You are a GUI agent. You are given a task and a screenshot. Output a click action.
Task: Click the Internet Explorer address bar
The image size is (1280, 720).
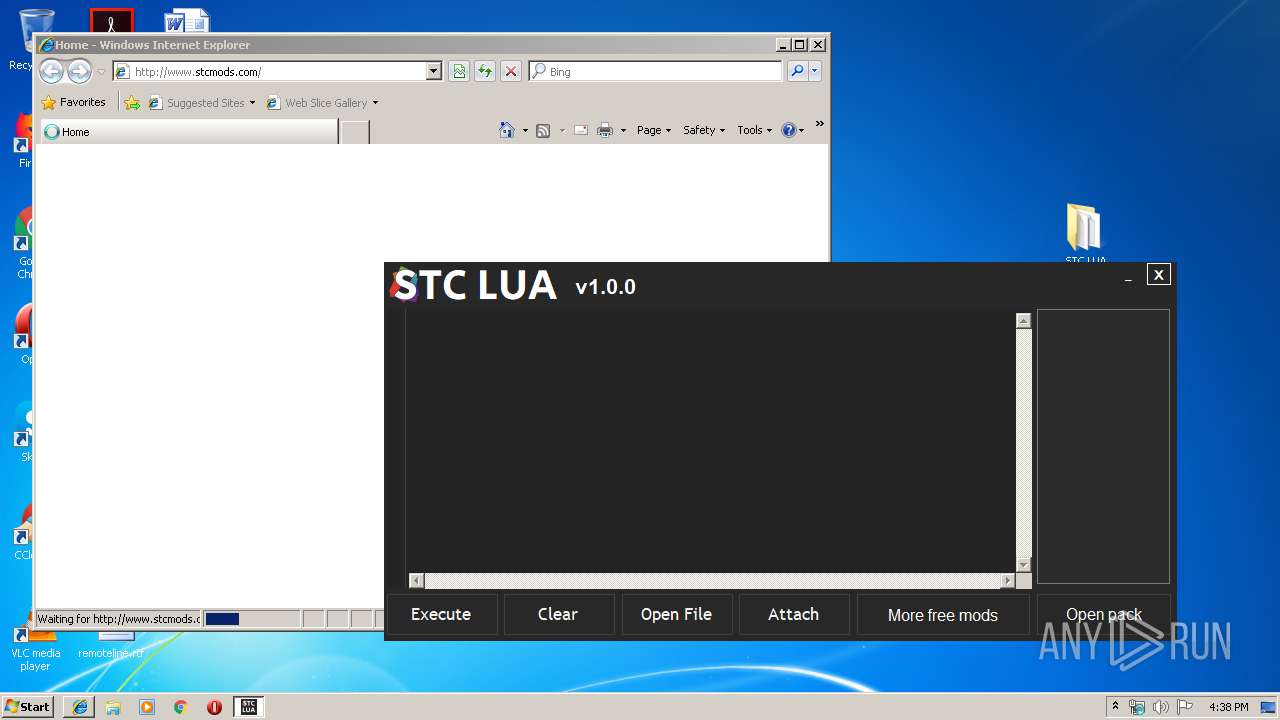tap(278, 71)
